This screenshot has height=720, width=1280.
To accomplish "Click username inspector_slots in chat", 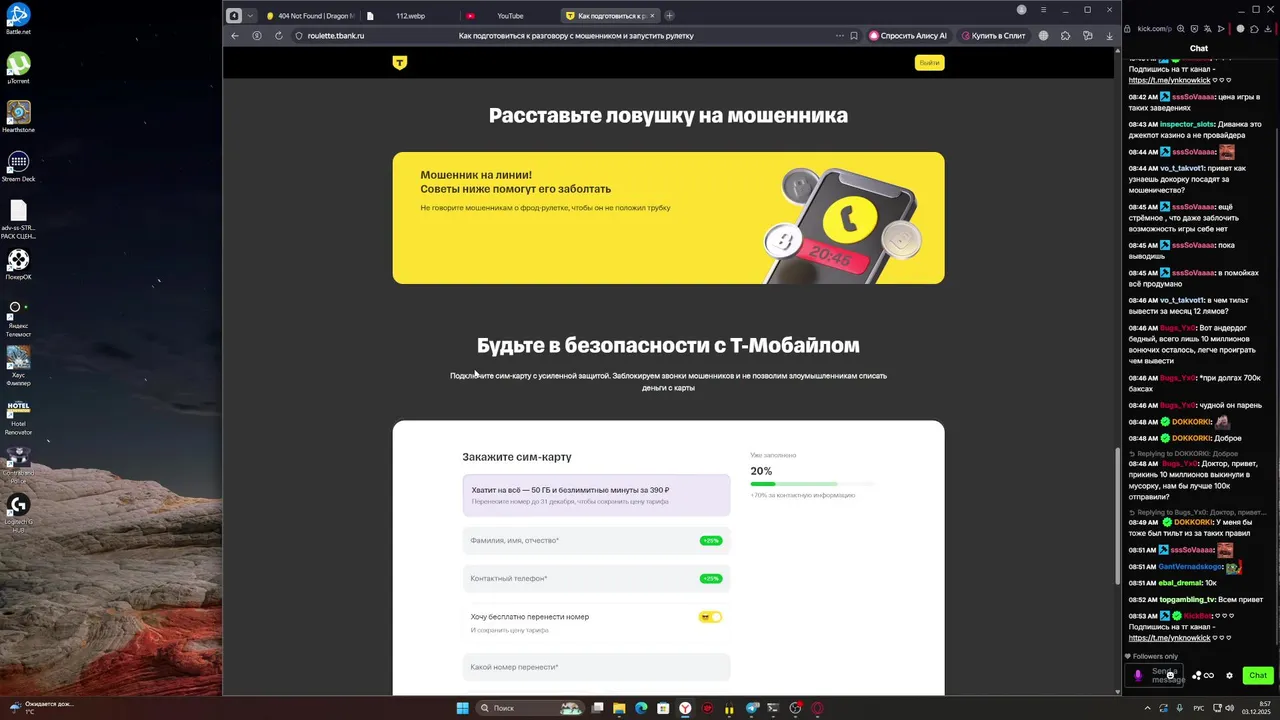I will (x=1187, y=124).
